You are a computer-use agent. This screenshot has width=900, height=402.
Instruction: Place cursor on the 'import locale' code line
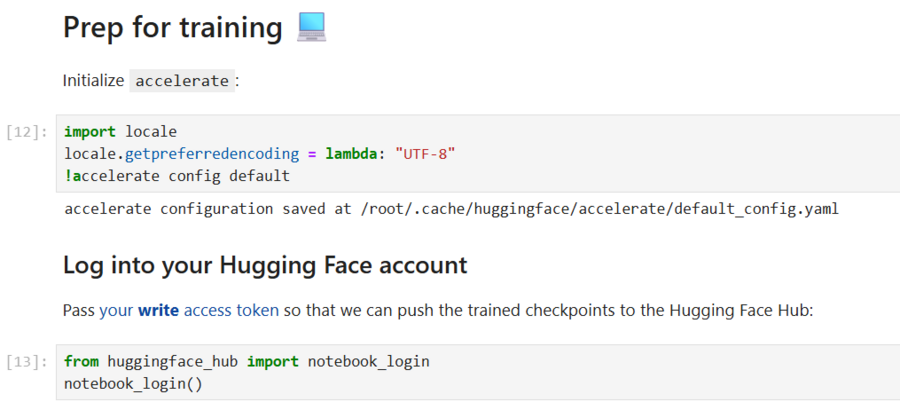point(121,132)
